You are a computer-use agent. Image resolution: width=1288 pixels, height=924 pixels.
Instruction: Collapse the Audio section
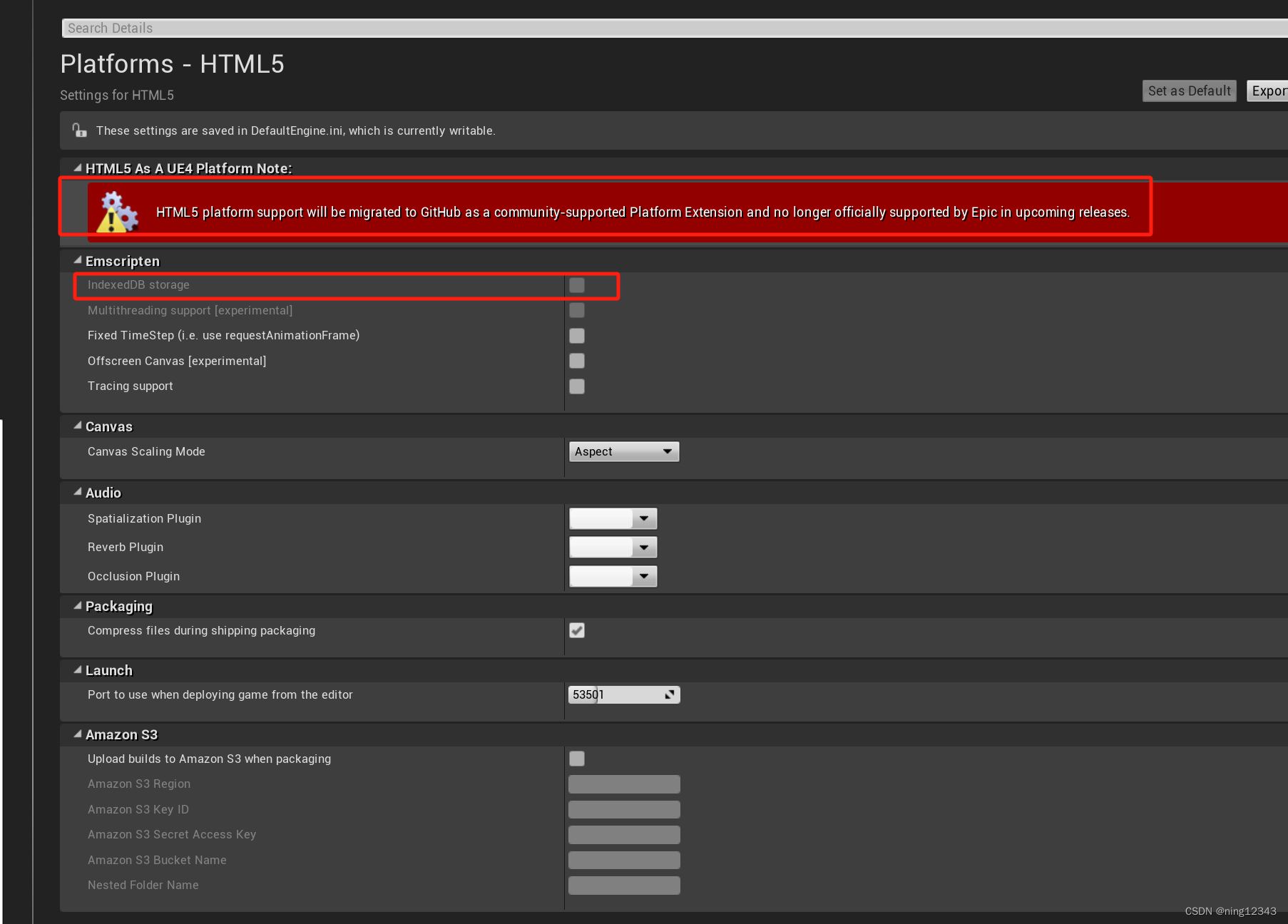(x=76, y=491)
